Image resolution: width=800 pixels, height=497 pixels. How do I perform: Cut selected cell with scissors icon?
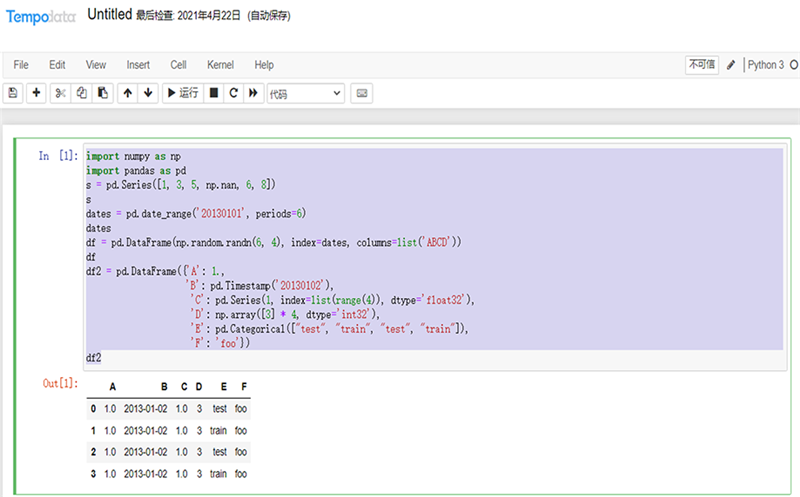[x=61, y=93]
